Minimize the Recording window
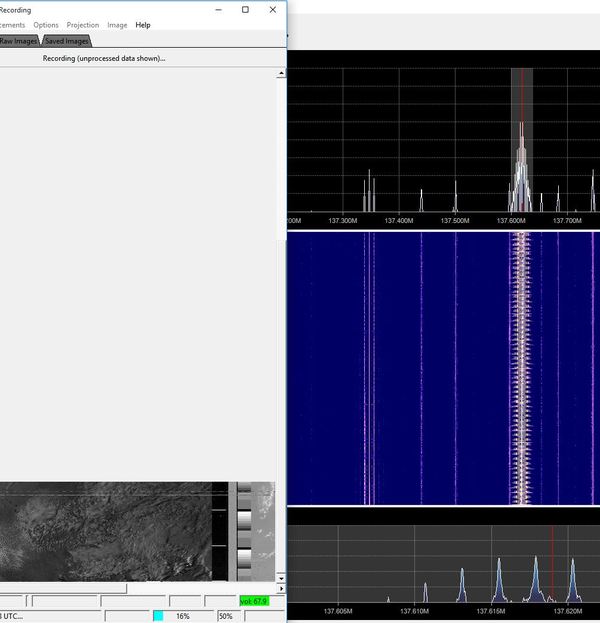 point(218,10)
